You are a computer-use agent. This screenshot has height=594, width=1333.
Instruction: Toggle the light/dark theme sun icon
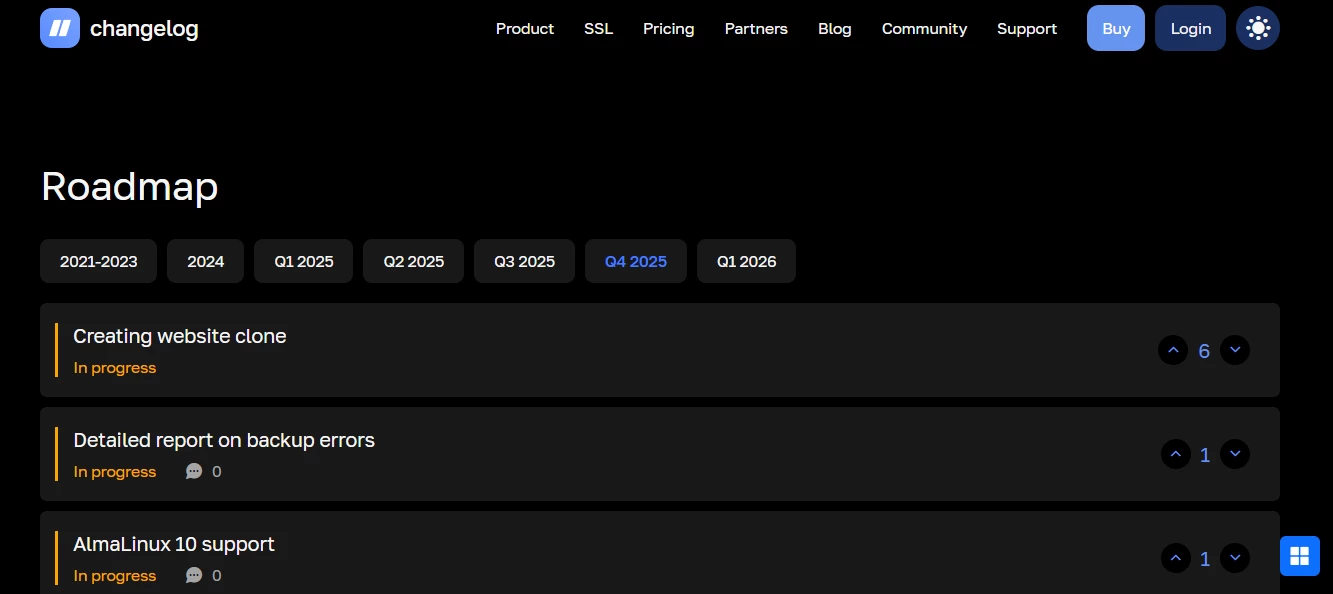tap(1257, 28)
